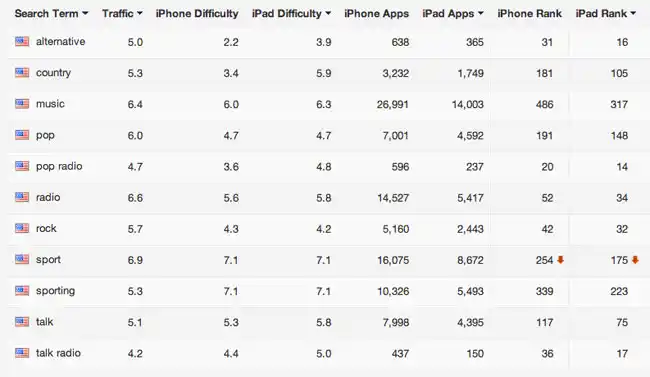Open the Traffic column sort dropdown

pyautogui.click(x=140, y=14)
